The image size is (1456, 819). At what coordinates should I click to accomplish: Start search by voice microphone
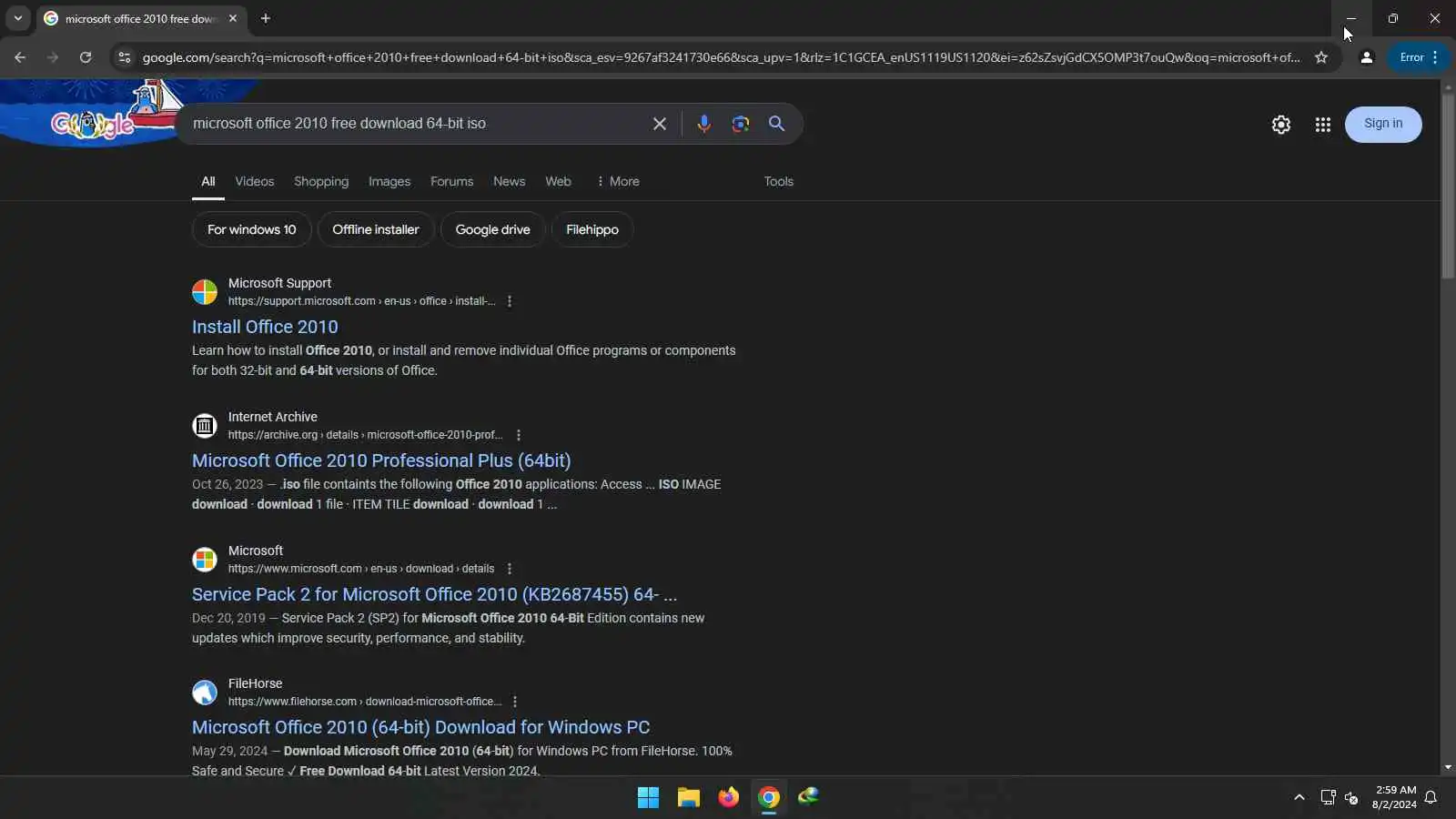click(x=703, y=124)
